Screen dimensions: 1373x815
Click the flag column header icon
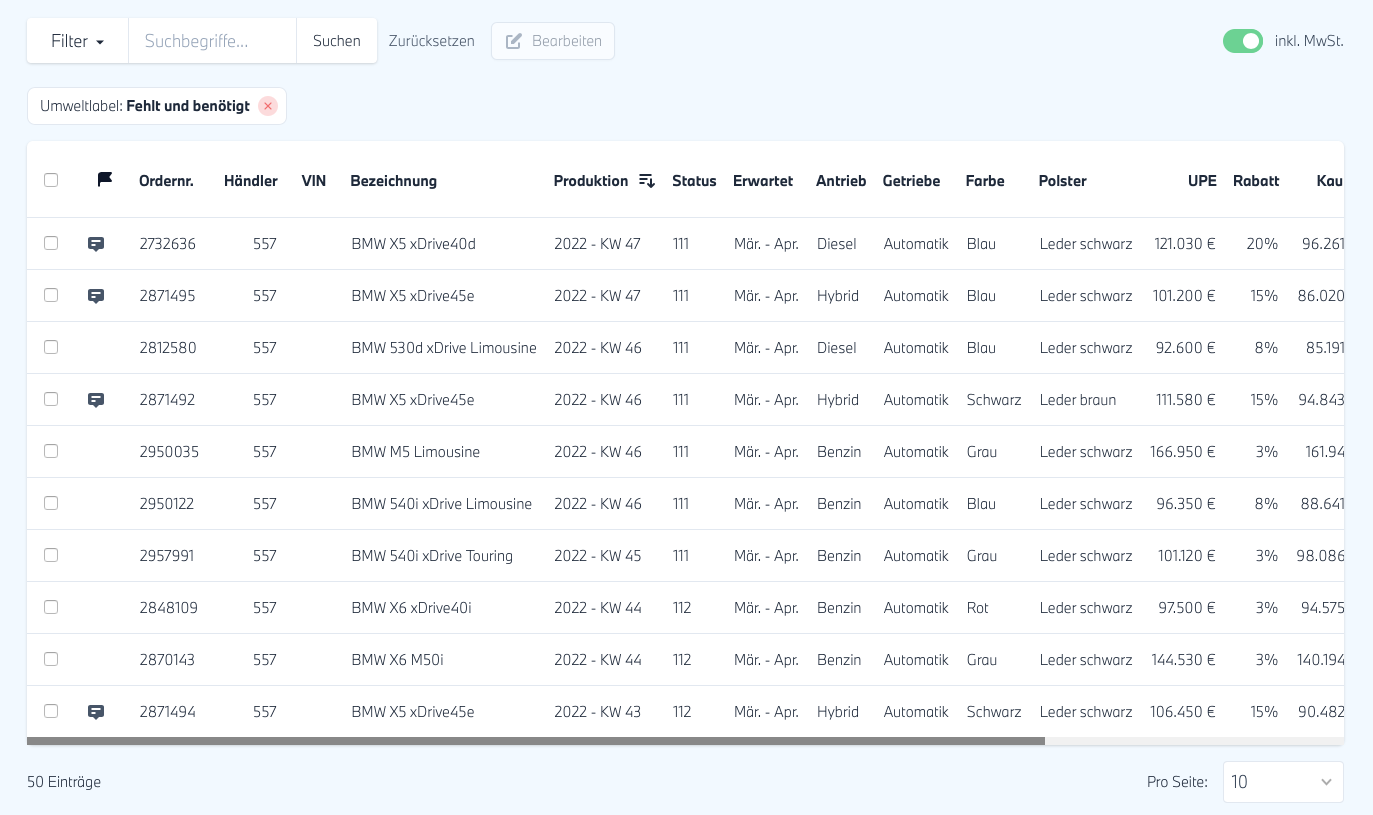[105, 180]
